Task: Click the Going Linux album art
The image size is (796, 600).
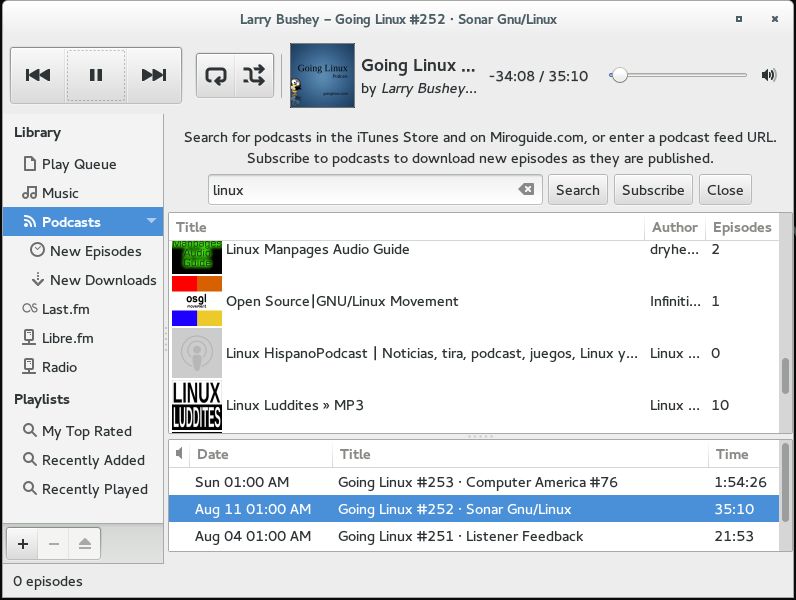Action: click(322, 75)
